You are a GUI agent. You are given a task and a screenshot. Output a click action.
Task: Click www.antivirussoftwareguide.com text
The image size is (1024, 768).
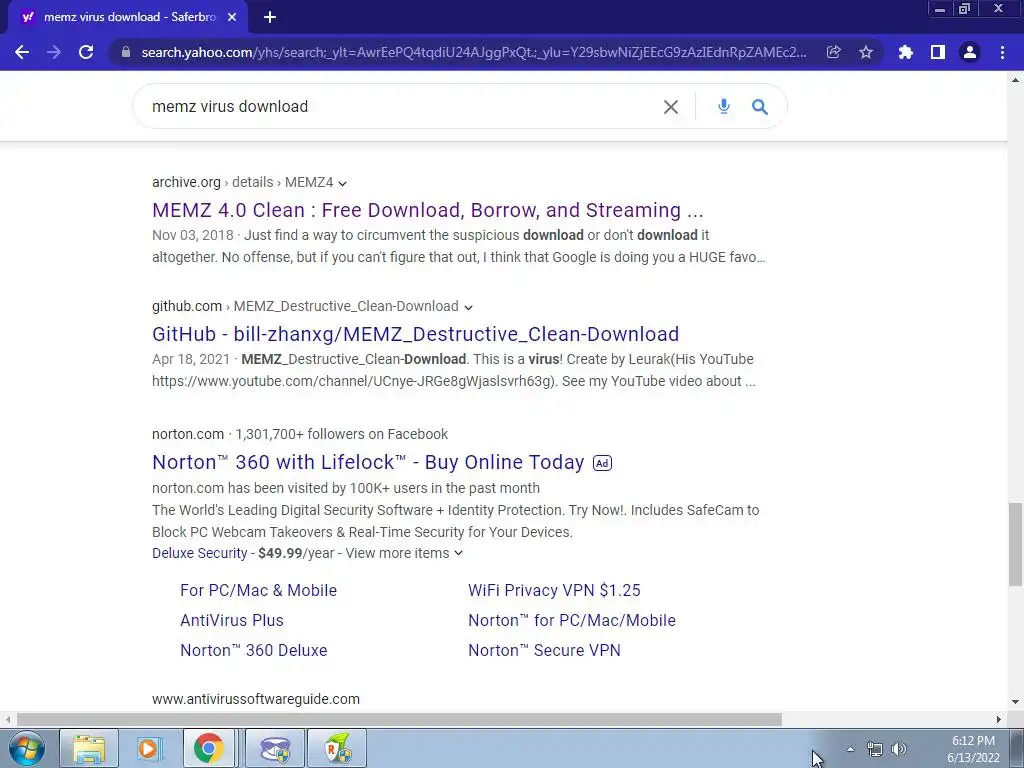(256, 699)
